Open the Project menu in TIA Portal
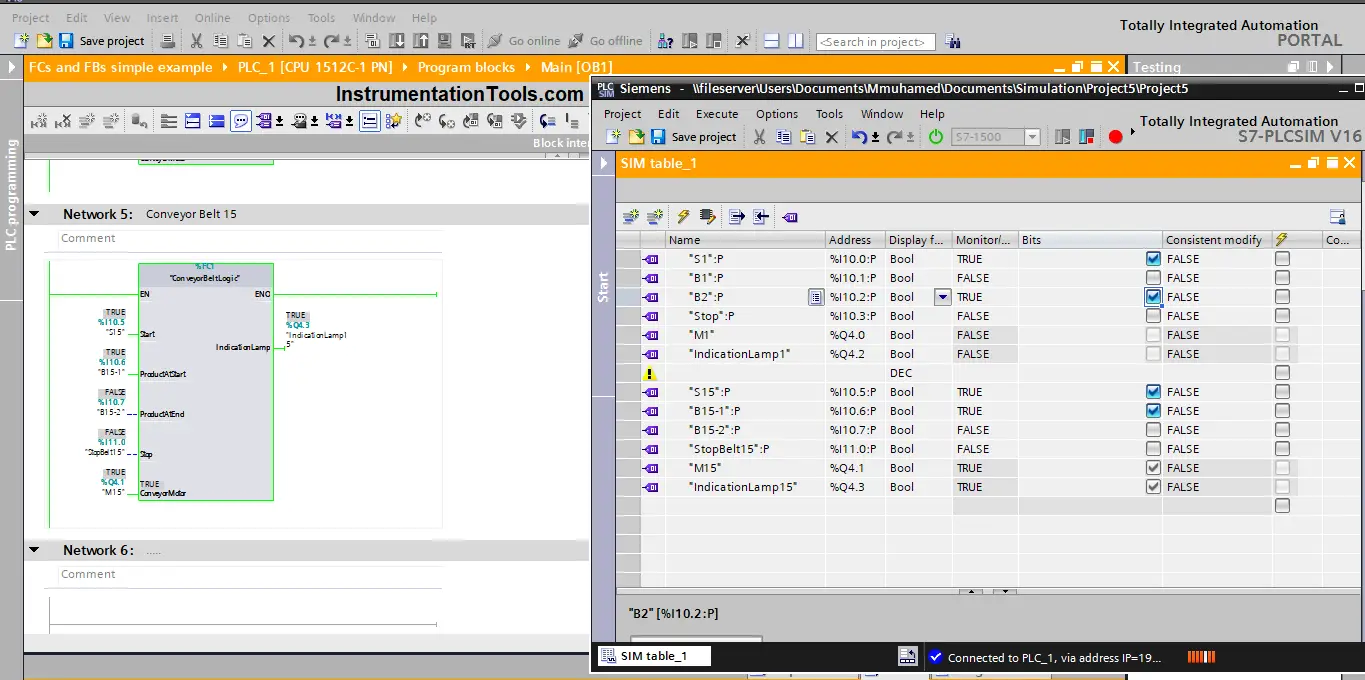 point(31,18)
